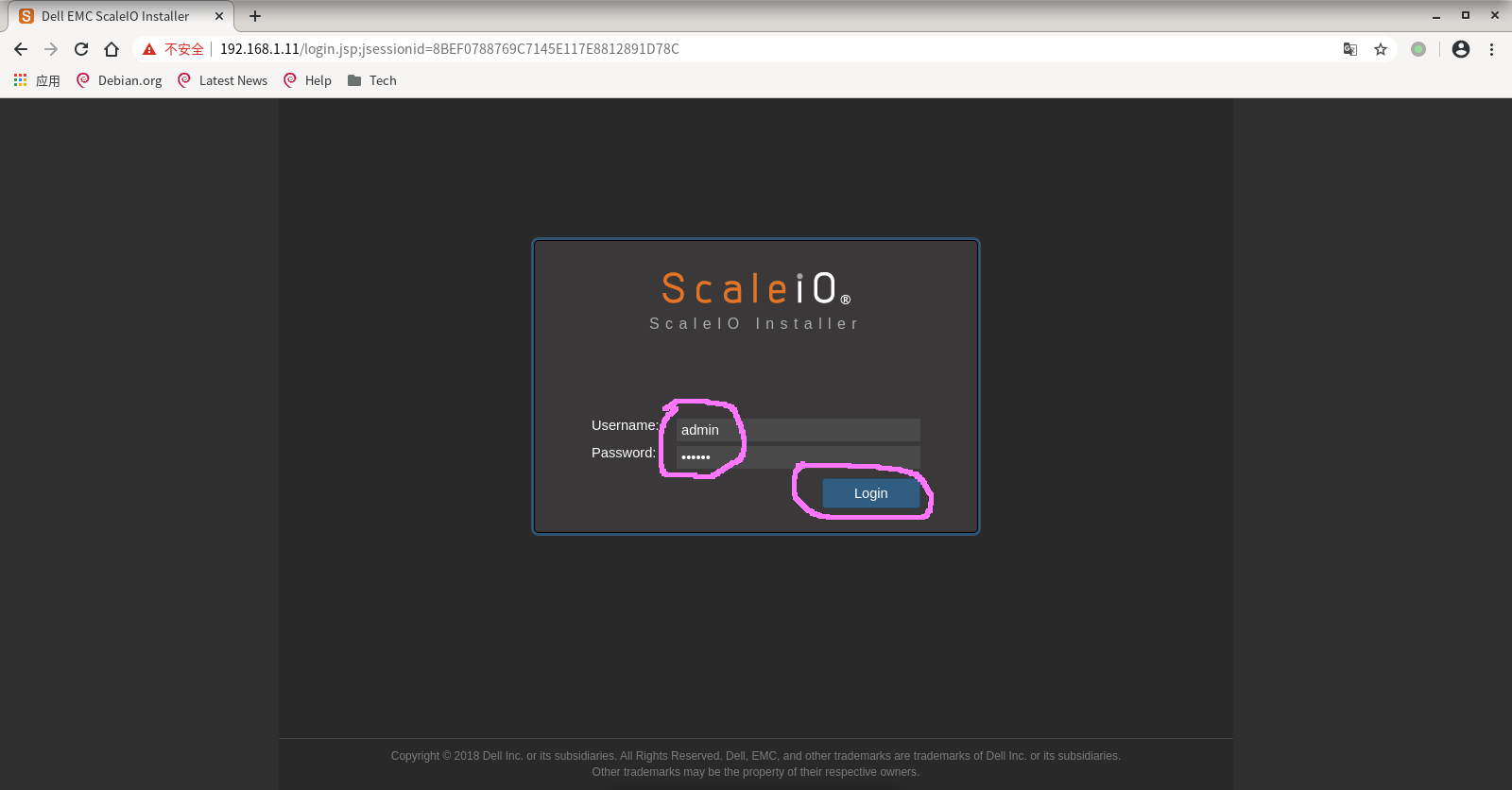The image size is (1512, 790).
Task: Open the Apps grid shortcut
Action: [37, 80]
